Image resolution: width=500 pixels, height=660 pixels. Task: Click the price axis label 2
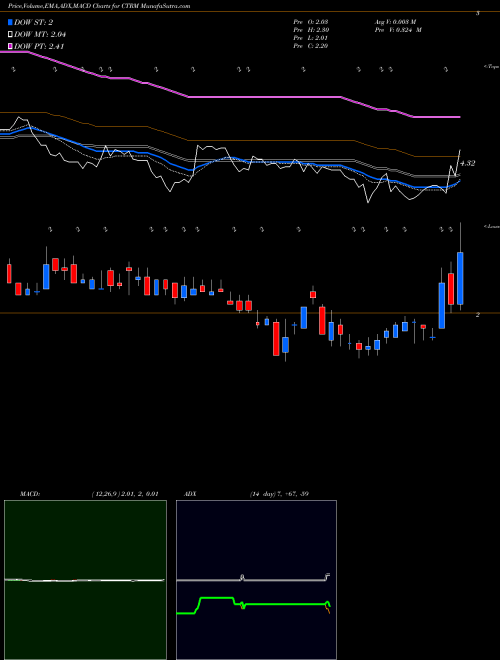tap(477, 314)
